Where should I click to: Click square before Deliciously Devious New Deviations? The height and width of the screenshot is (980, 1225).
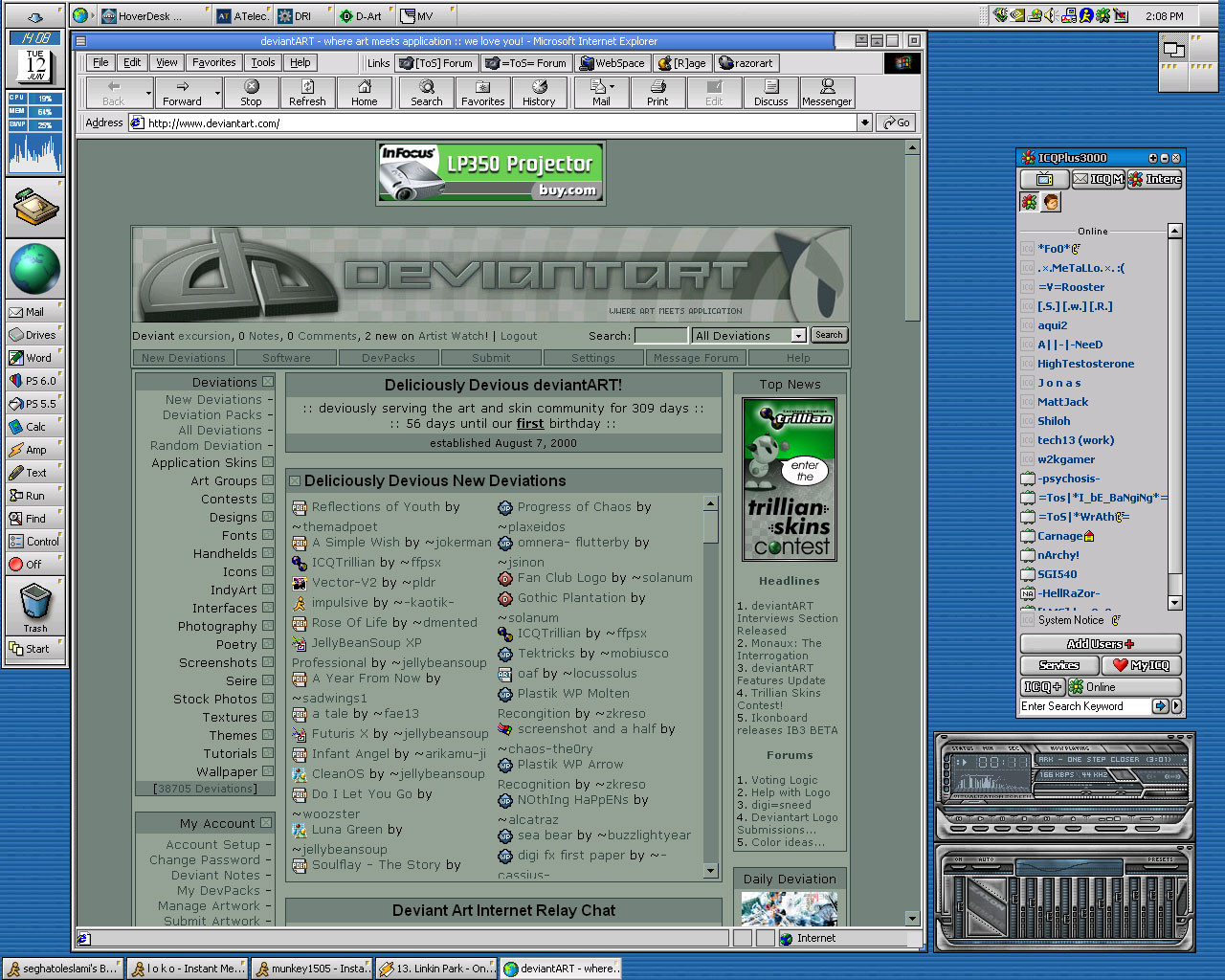point(296,482)
